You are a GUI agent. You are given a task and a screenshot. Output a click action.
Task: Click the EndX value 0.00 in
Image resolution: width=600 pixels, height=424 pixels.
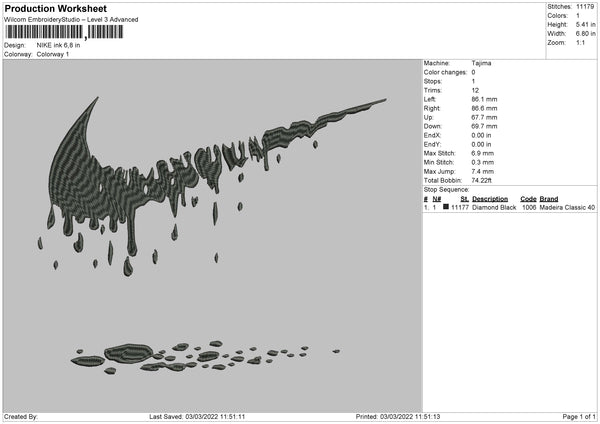[x=481, y=135]
